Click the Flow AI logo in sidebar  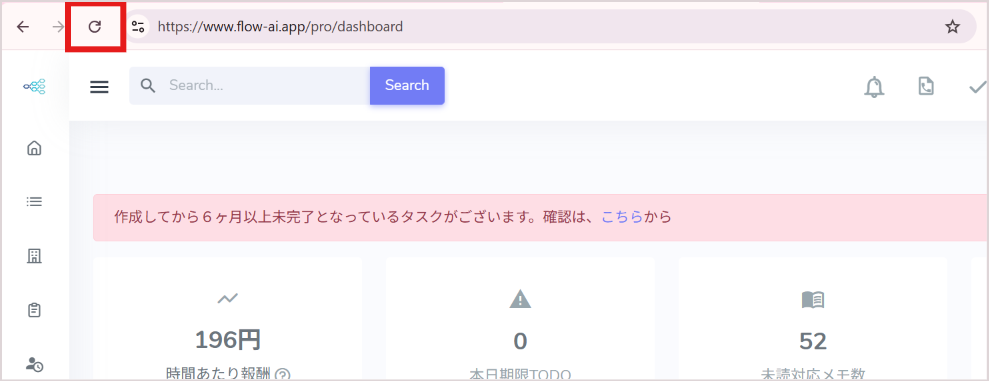coord(35,86)
